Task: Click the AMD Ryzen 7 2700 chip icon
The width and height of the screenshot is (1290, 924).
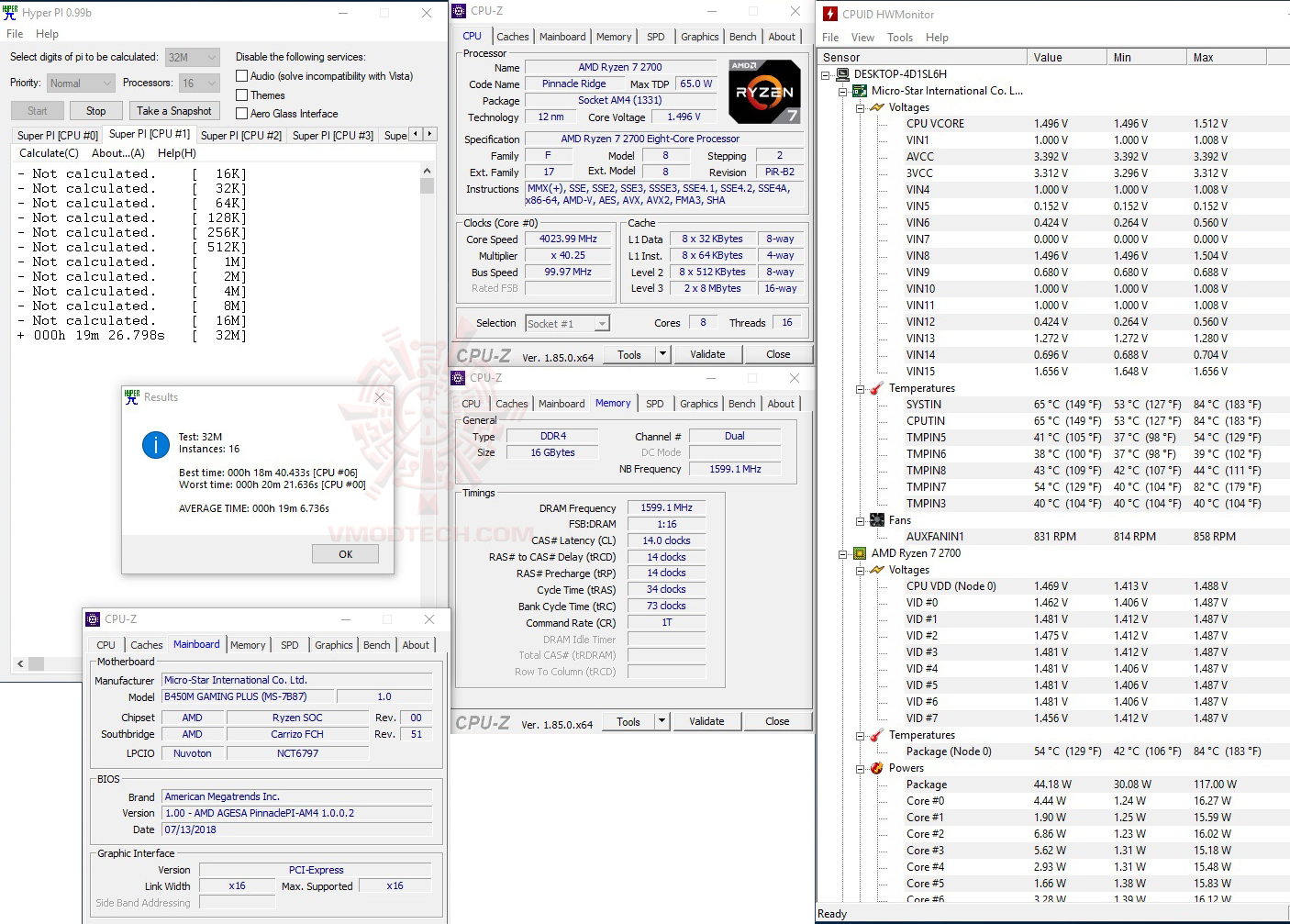Action: point(860,553)
